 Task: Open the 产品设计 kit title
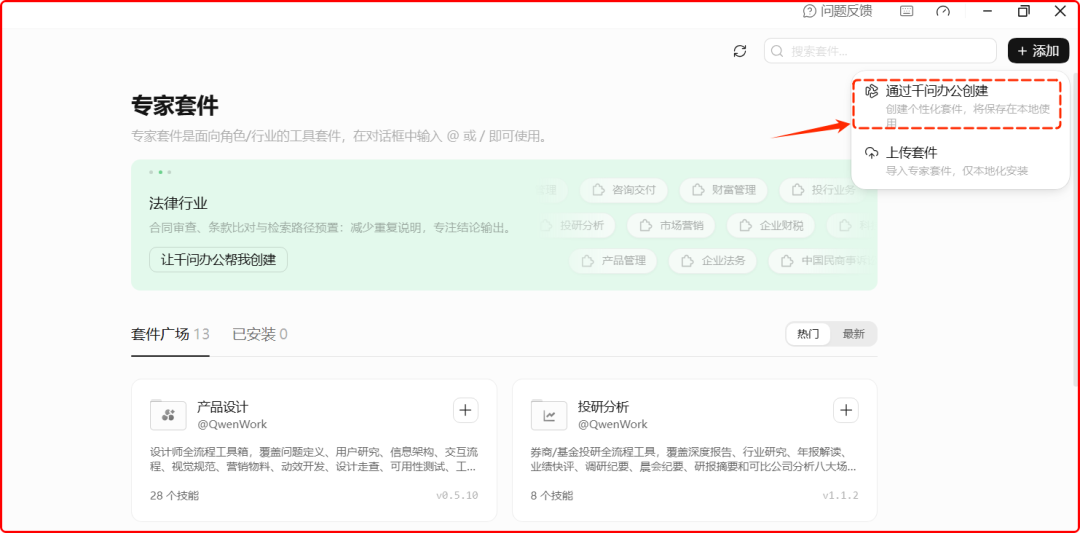click(x=222, y=407)
